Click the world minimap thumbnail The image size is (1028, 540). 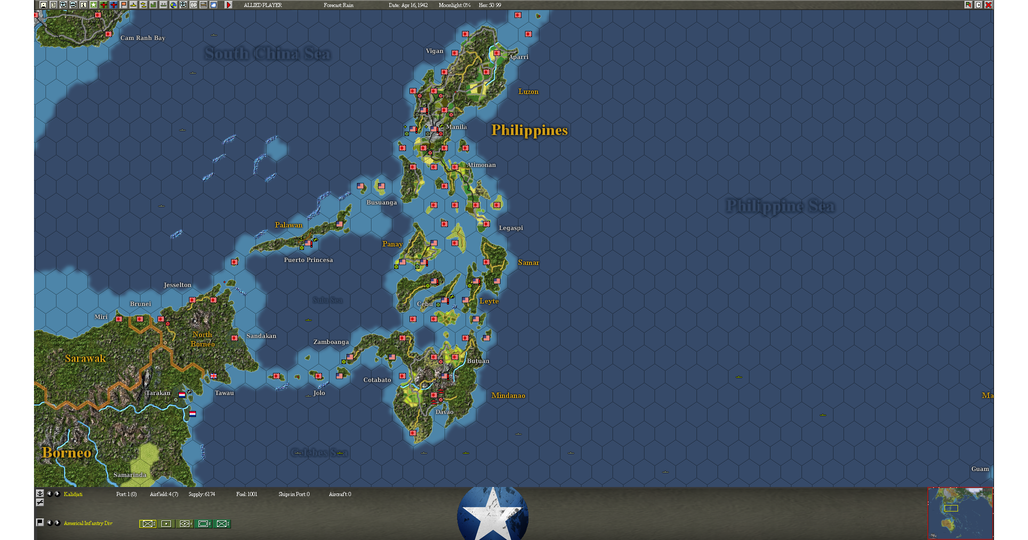pyautogui.click(x=960, y=513)
